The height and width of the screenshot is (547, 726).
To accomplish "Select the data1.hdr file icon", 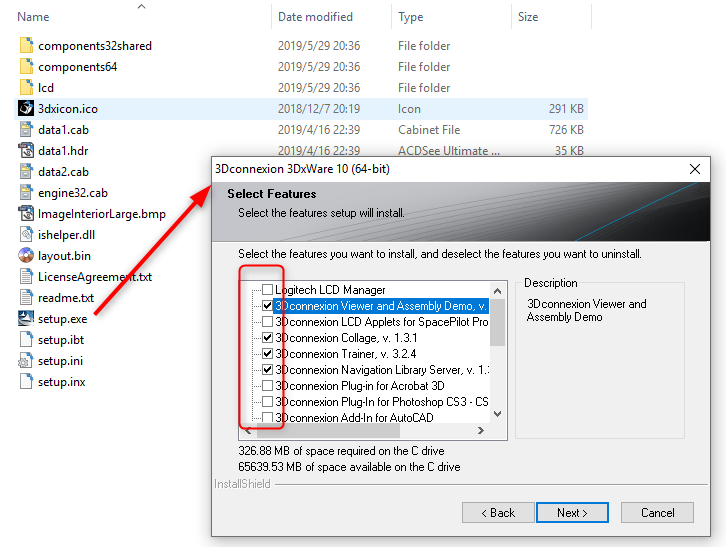I will (26, 150).
